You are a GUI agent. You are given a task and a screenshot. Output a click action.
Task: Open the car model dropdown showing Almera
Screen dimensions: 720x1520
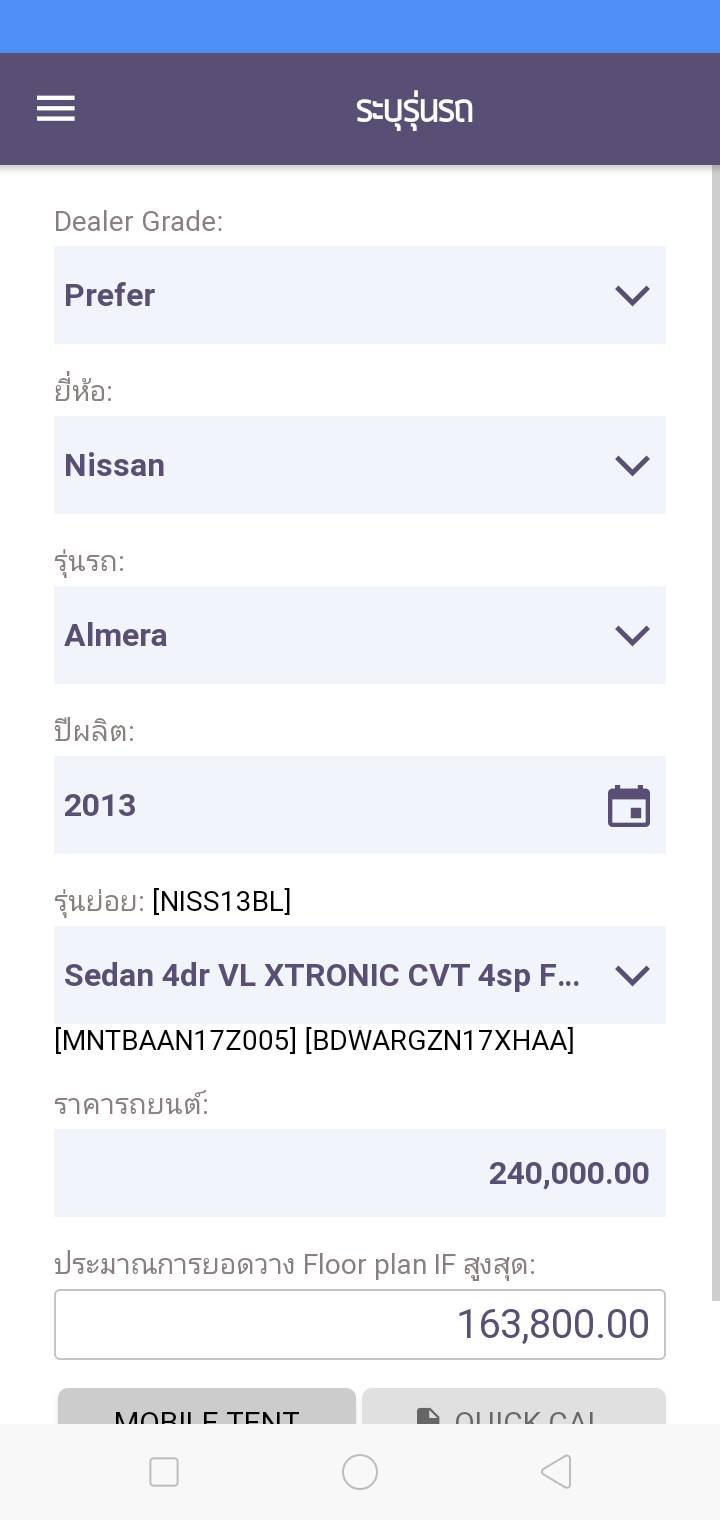click(340, 635)
